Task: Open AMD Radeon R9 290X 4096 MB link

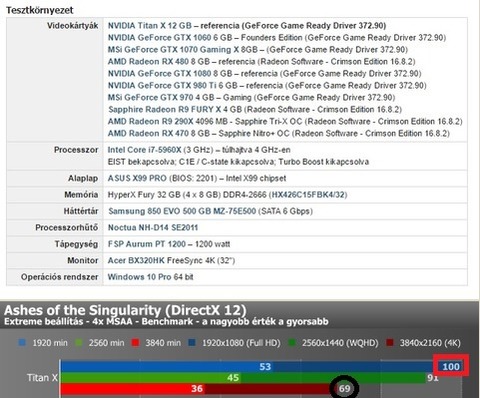Action: 167,122
